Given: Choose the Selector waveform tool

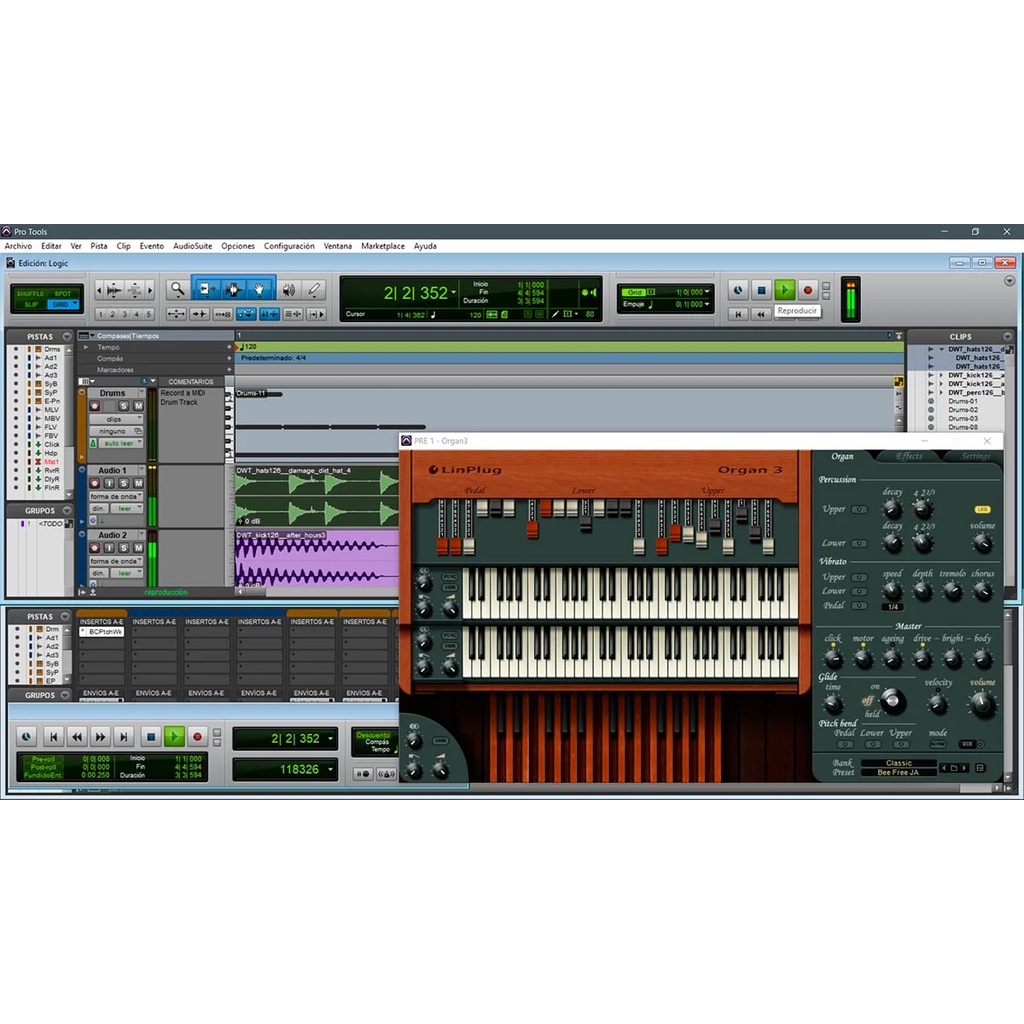Looking at the screenshot, I should [x=233, y=289].
